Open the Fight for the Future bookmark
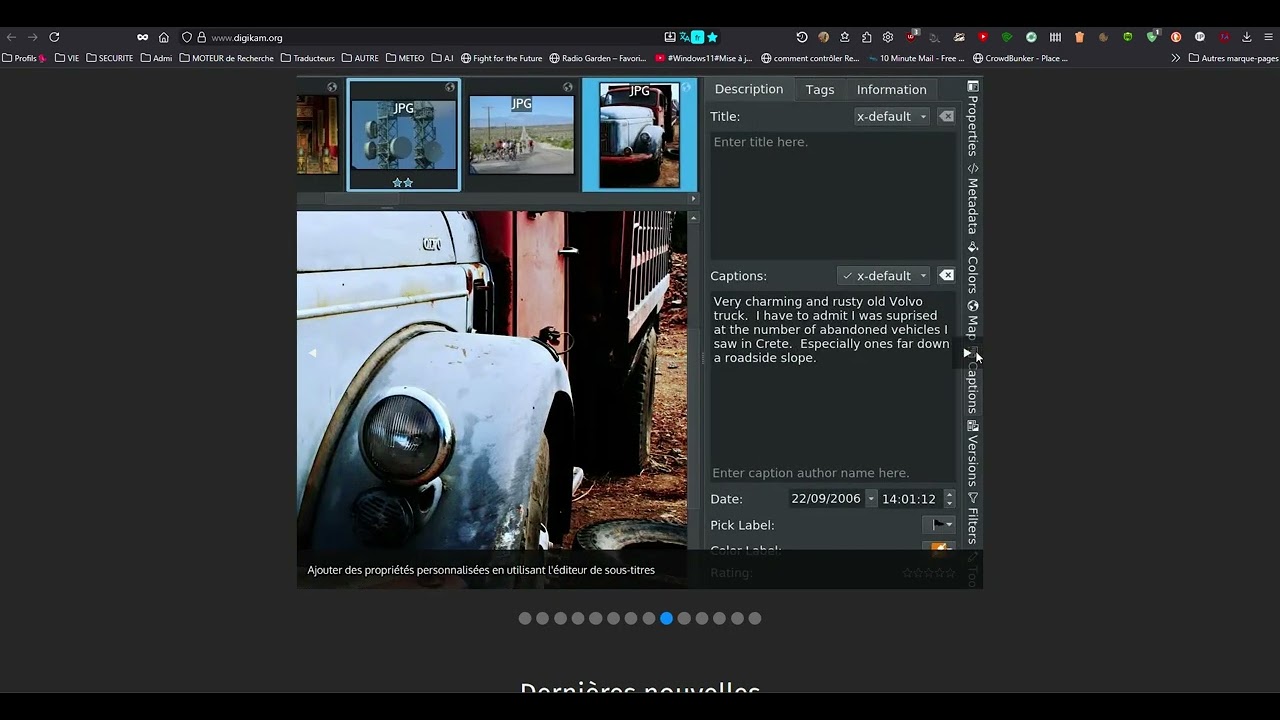Screen dimensions: 1280x720 [x=501, y=58]
